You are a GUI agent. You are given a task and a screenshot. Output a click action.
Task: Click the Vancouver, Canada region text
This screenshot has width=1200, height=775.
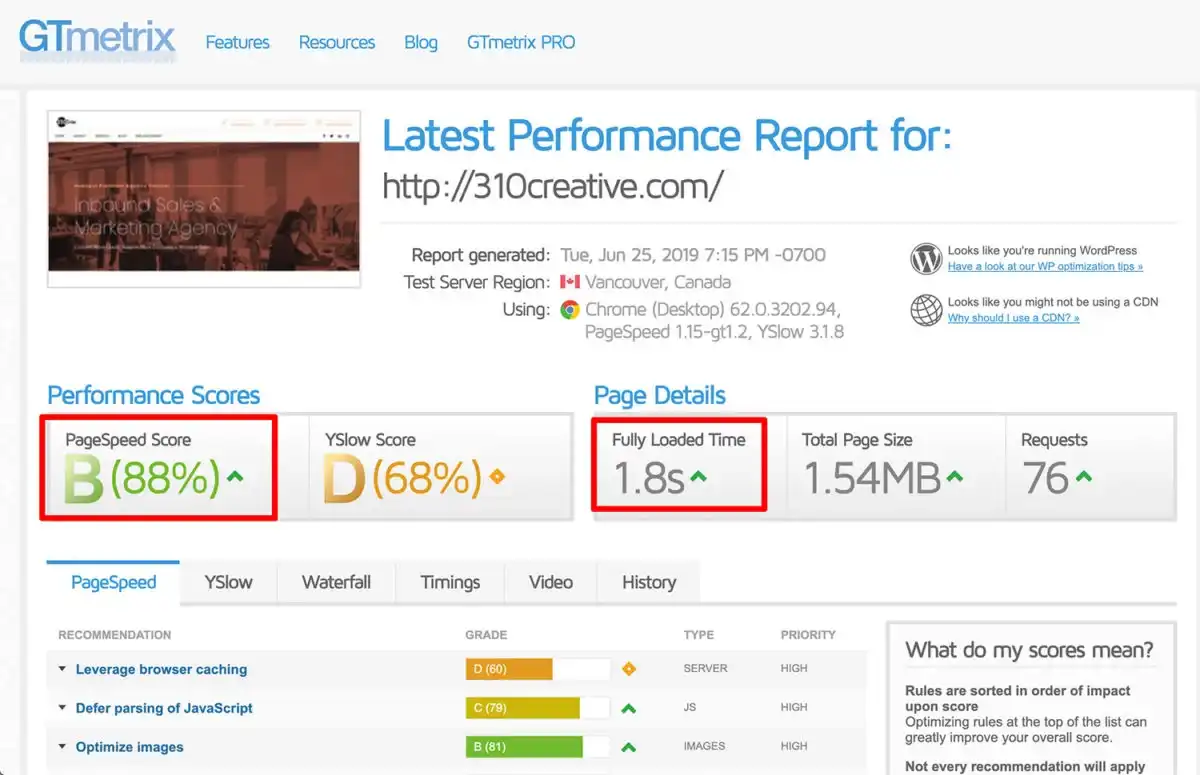(658, 282)
